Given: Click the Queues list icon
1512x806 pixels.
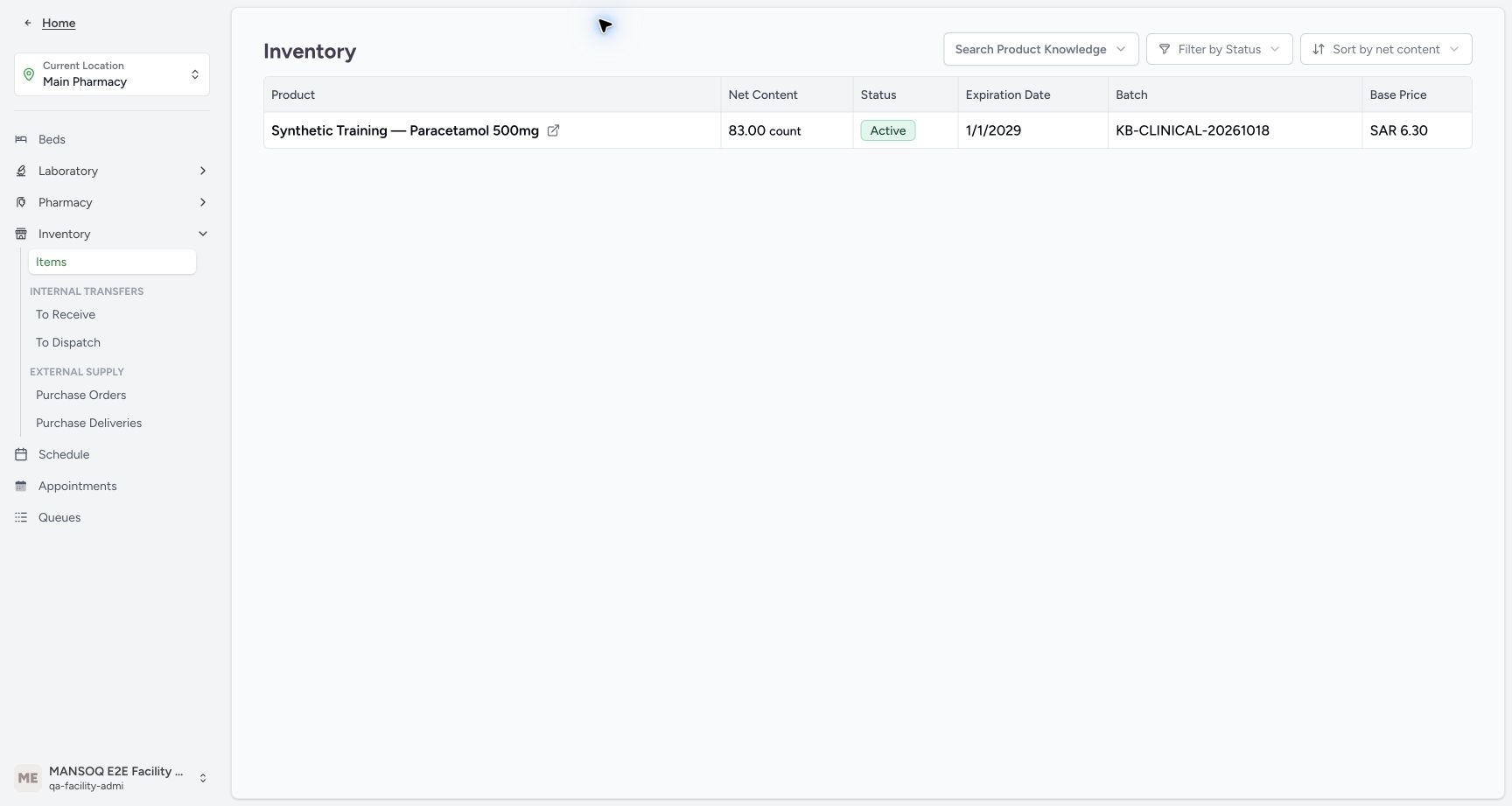Looking at the screenshot, I should click(21, 517).
